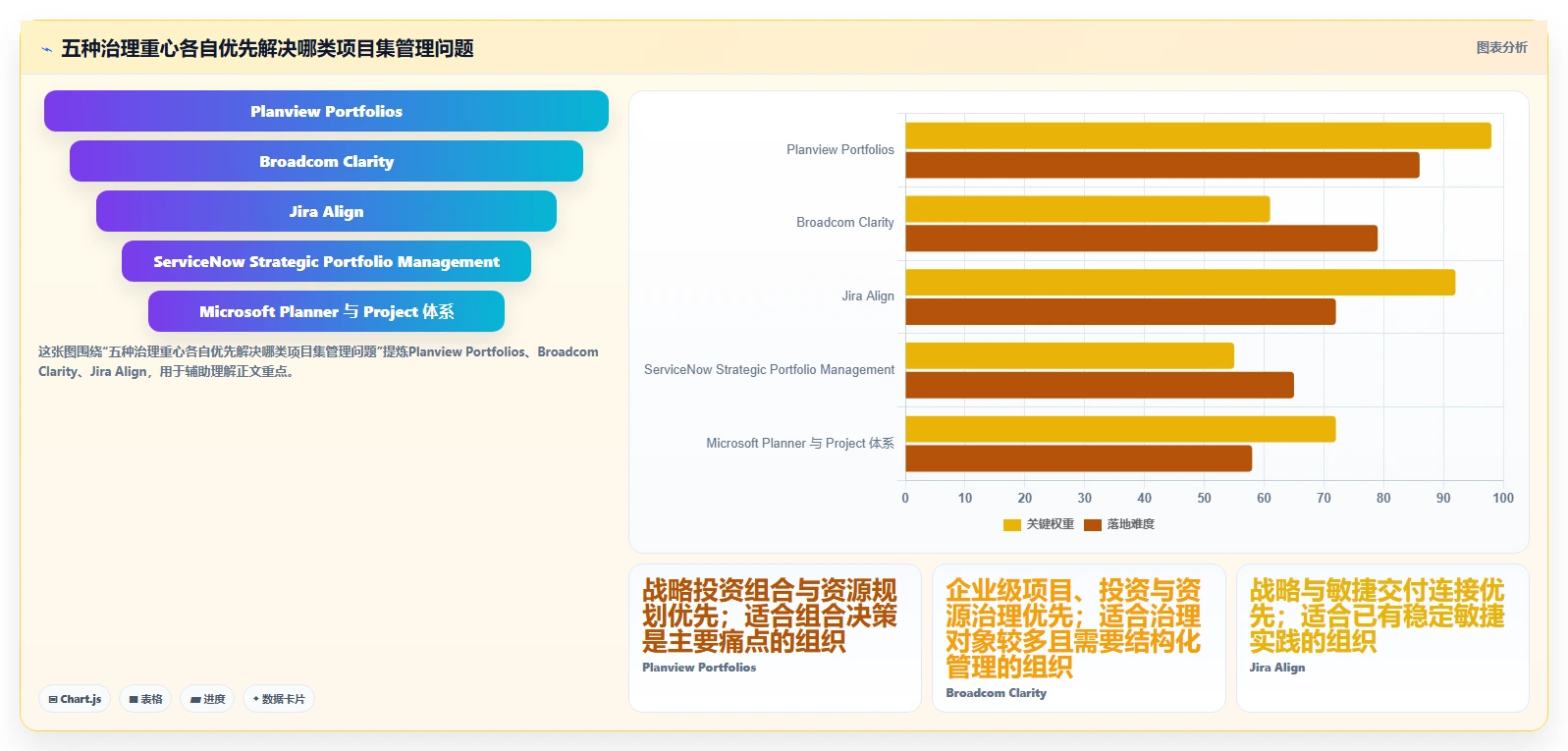Screen dimensions: 1568x751
Task: Click the Broadcom Clarity axis label in chart
Action: (x=845, y=223)
